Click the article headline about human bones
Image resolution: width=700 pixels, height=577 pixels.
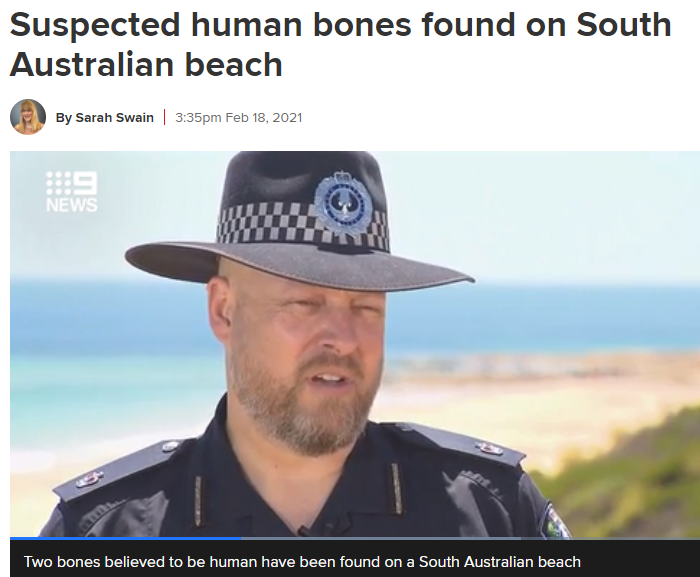pyautogui.click(x=340, y=44)
